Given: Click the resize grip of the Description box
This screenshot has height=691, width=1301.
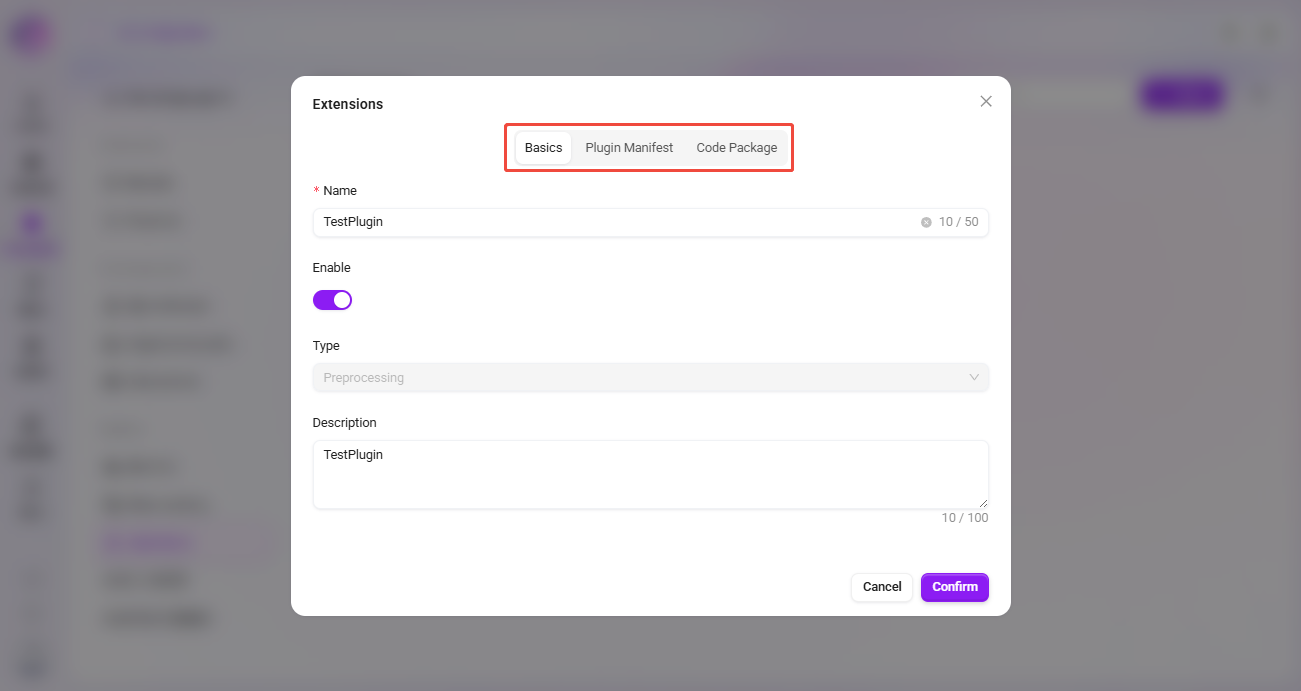Looking at the screenshot, I should coord(983,503).
